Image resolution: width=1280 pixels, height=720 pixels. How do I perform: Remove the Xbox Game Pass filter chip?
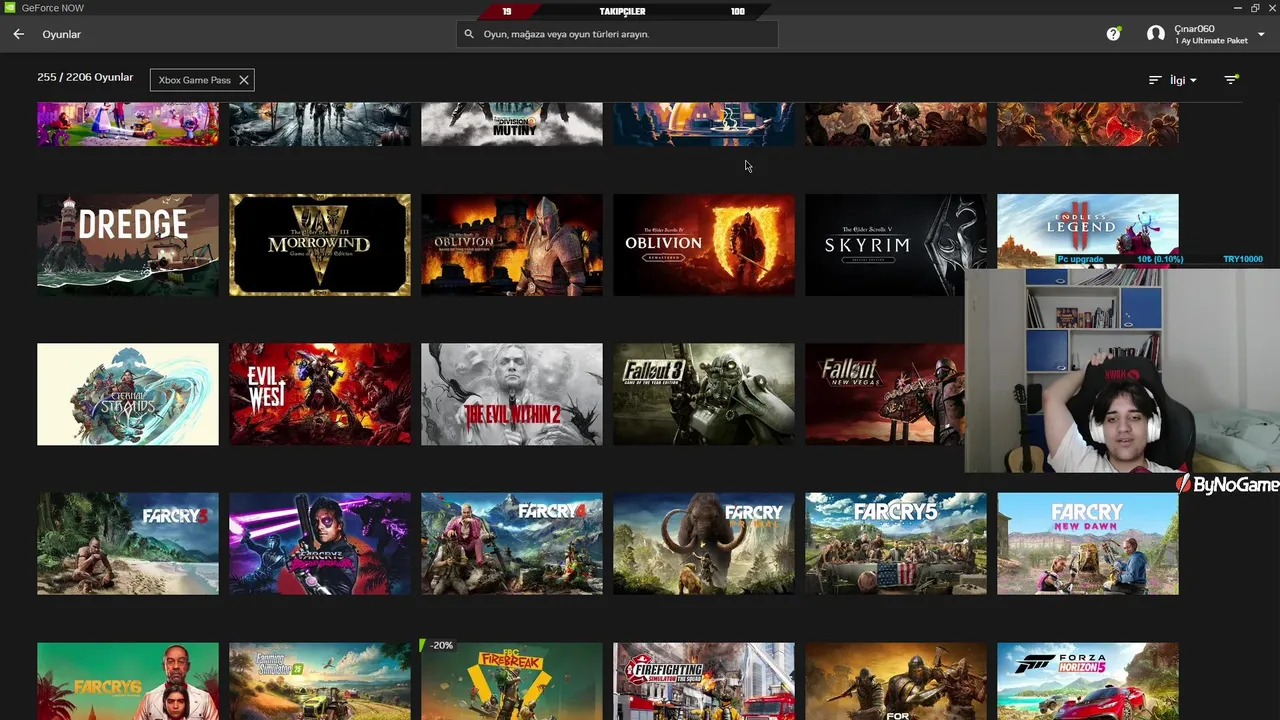click(x=244, y=80)
